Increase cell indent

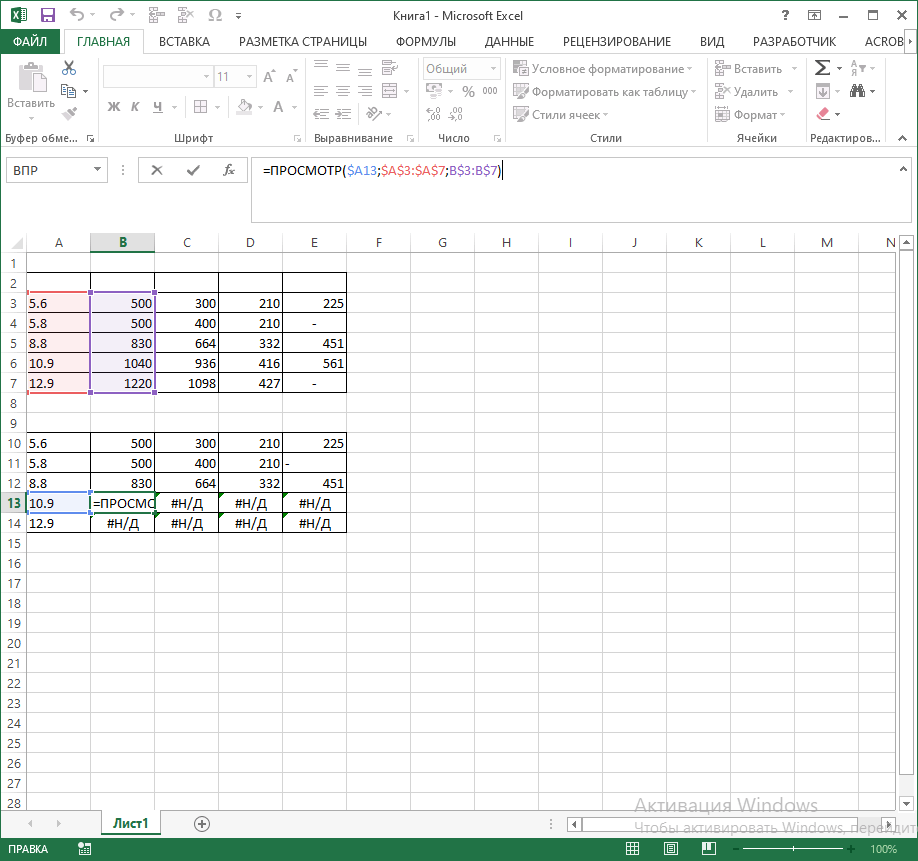click(x=343, y=114)
